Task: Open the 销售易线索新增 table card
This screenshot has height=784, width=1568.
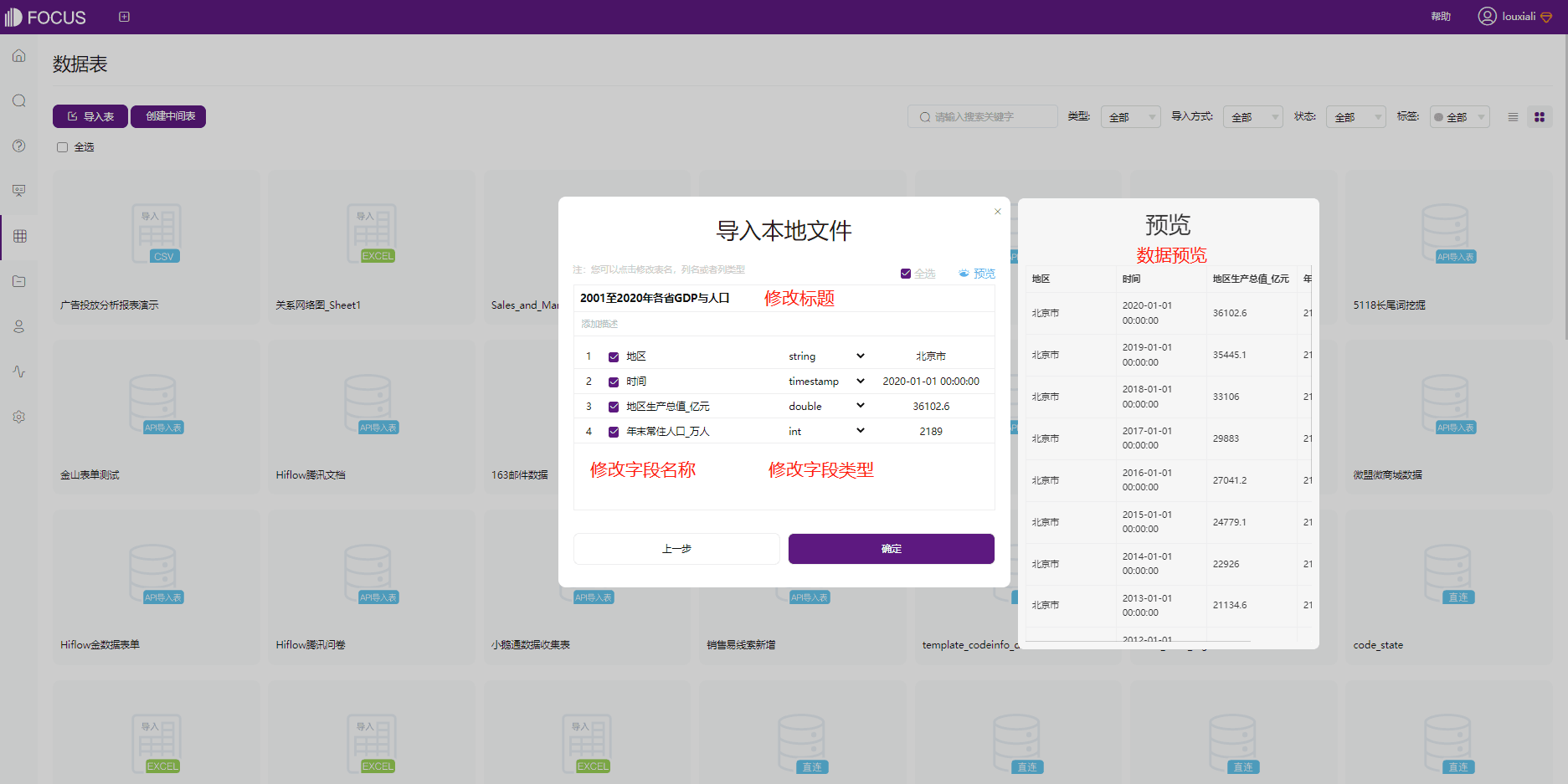Action: click(x=803, y=588)
